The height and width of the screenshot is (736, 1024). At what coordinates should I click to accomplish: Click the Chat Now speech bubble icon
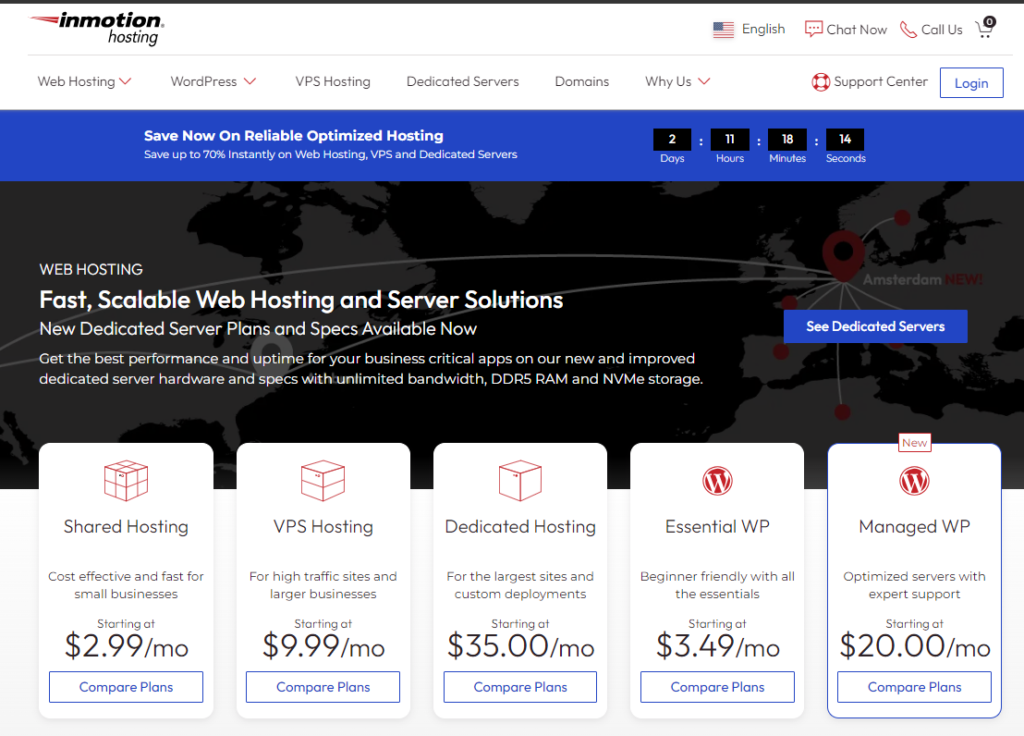[813, 29]
